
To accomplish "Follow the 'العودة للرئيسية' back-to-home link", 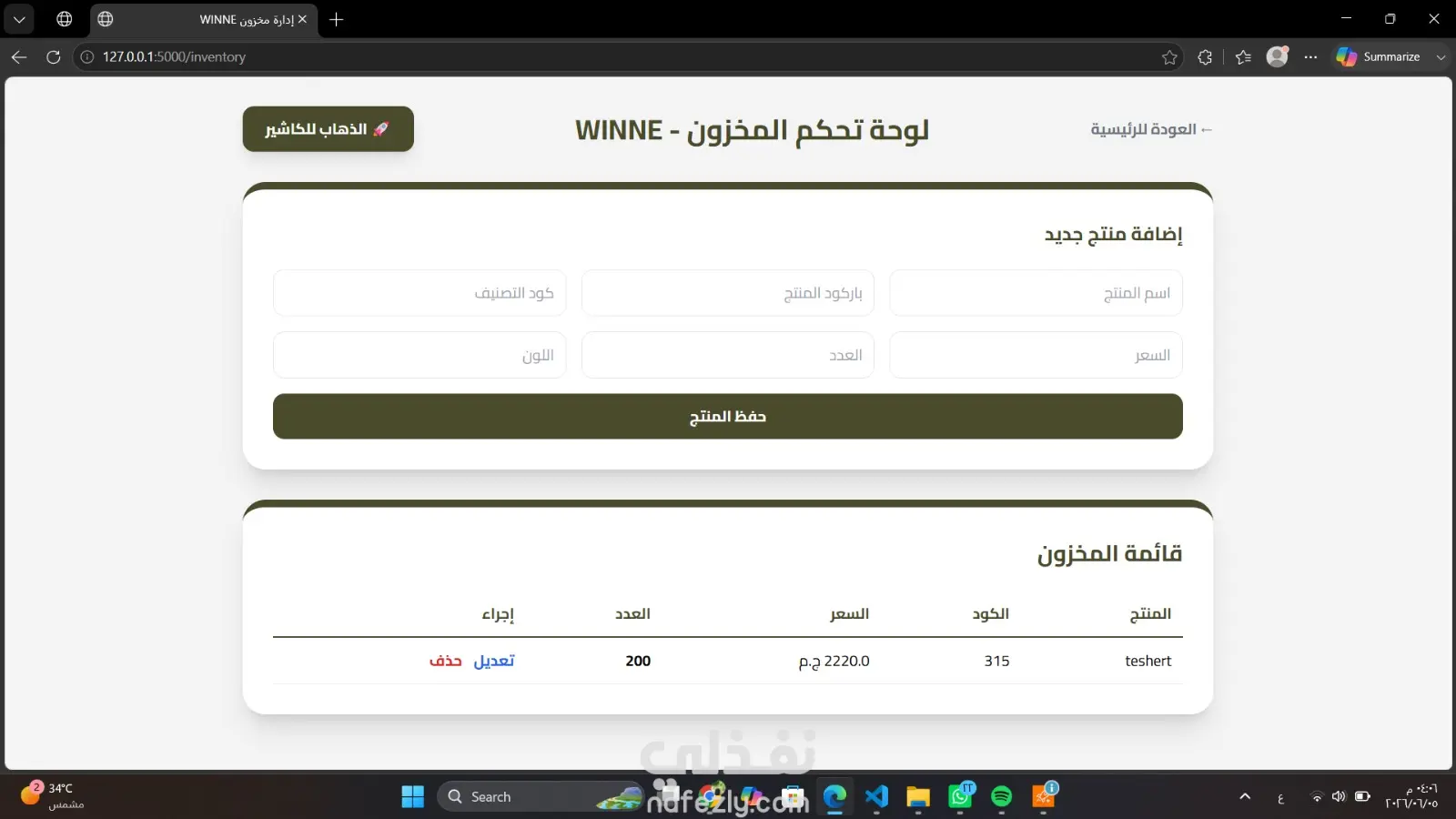I will click(1152, 129).
